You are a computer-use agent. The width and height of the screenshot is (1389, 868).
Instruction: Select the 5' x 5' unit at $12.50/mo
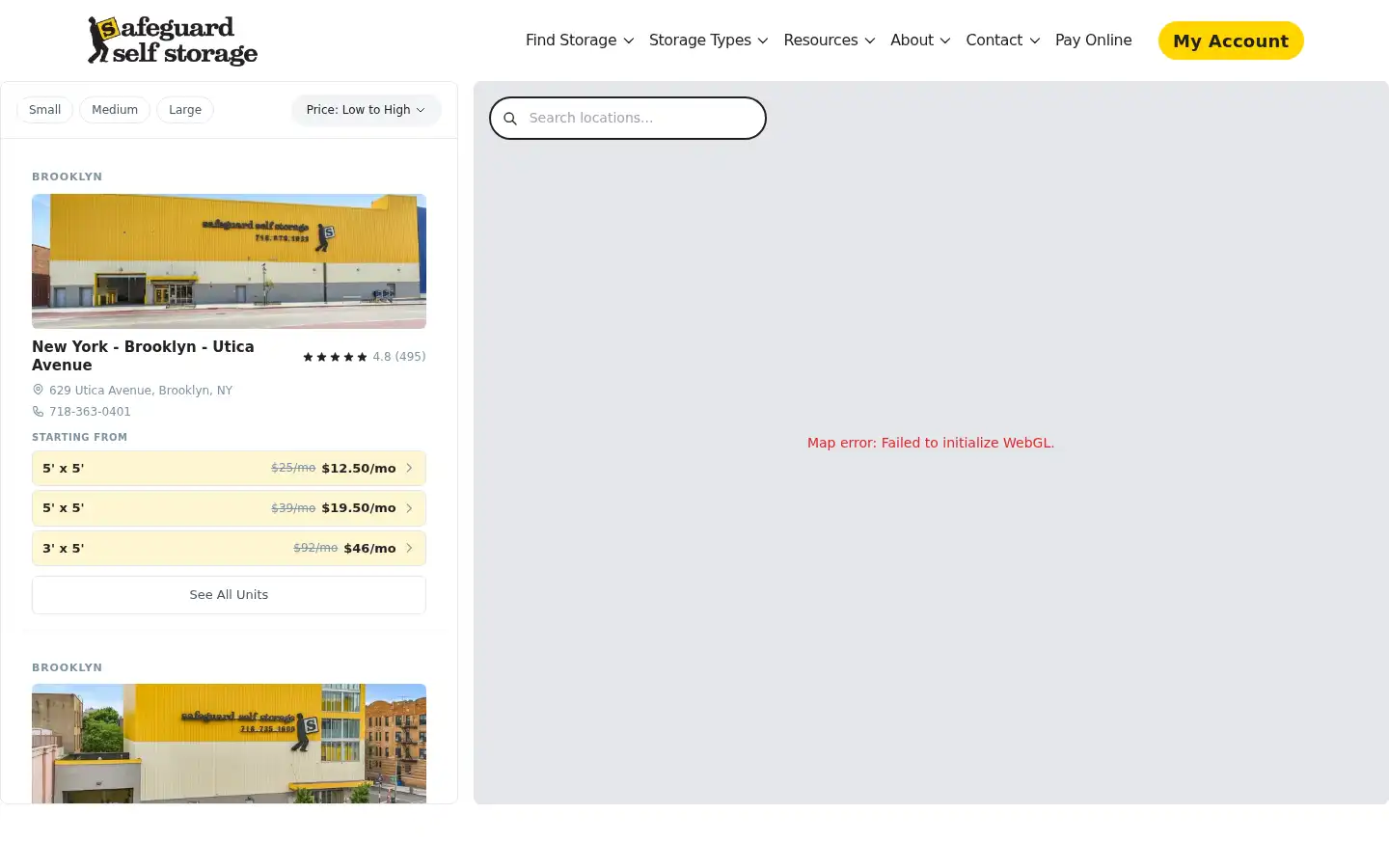(229, 468)
